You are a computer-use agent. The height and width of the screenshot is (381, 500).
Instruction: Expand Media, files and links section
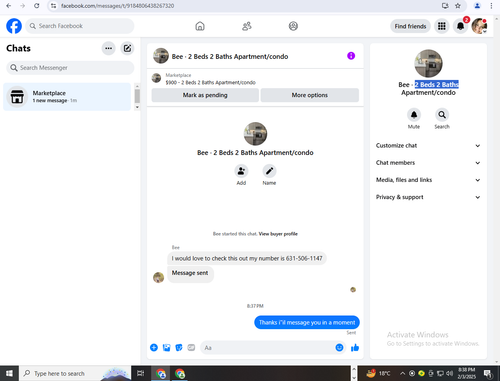(428, 180)
